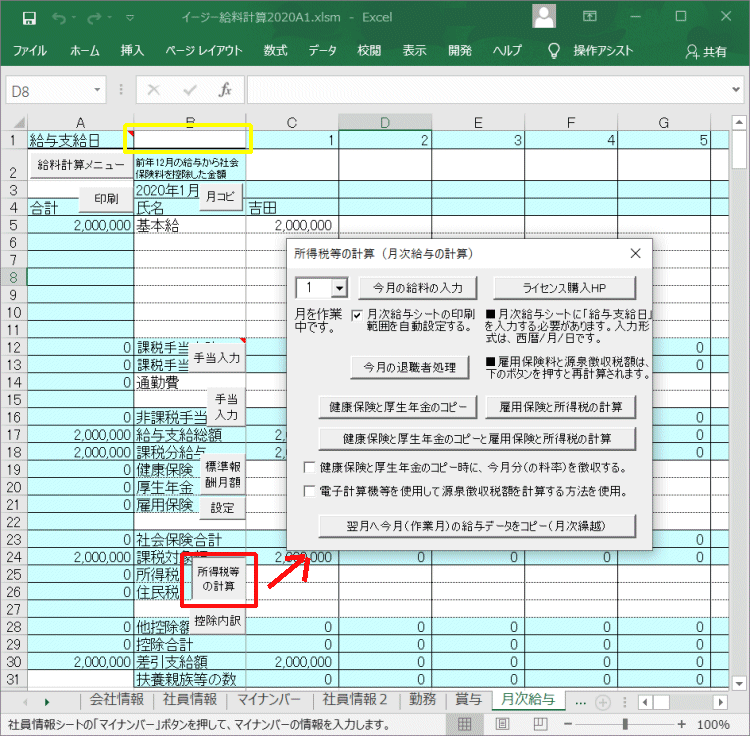750x736 pixels.
Task: Toggle 月次給与シートの印刷範囲 auto-set checkbox
Action: [x=358, y=315]
